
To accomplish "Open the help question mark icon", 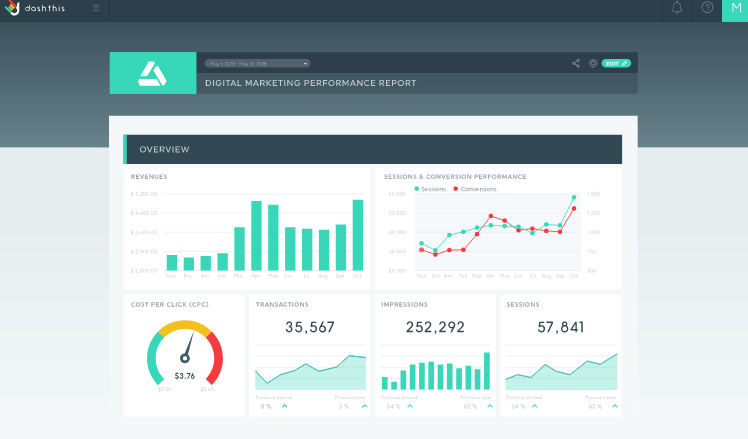I will (x=707, y=8).
